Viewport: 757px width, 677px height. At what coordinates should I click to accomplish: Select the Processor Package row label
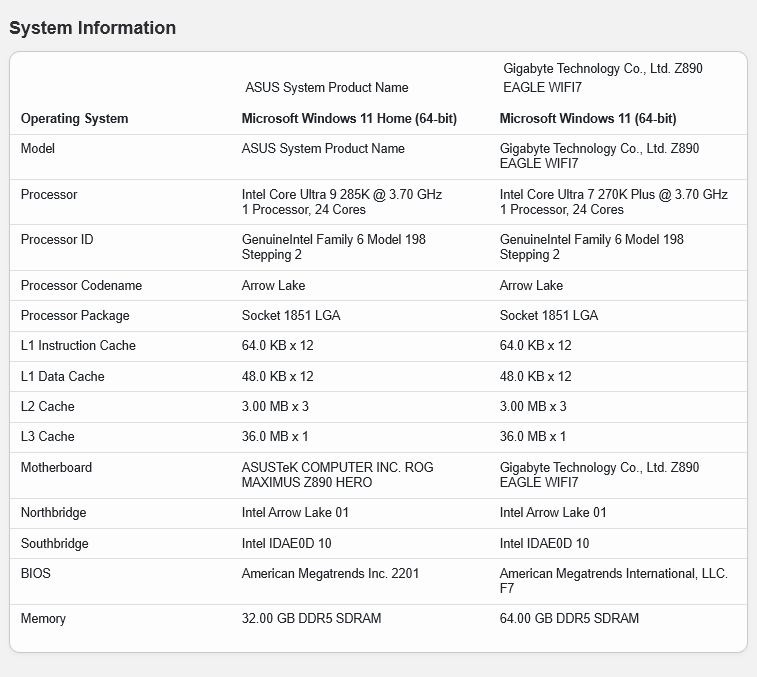pyautogui.click(x=75, y=315)
